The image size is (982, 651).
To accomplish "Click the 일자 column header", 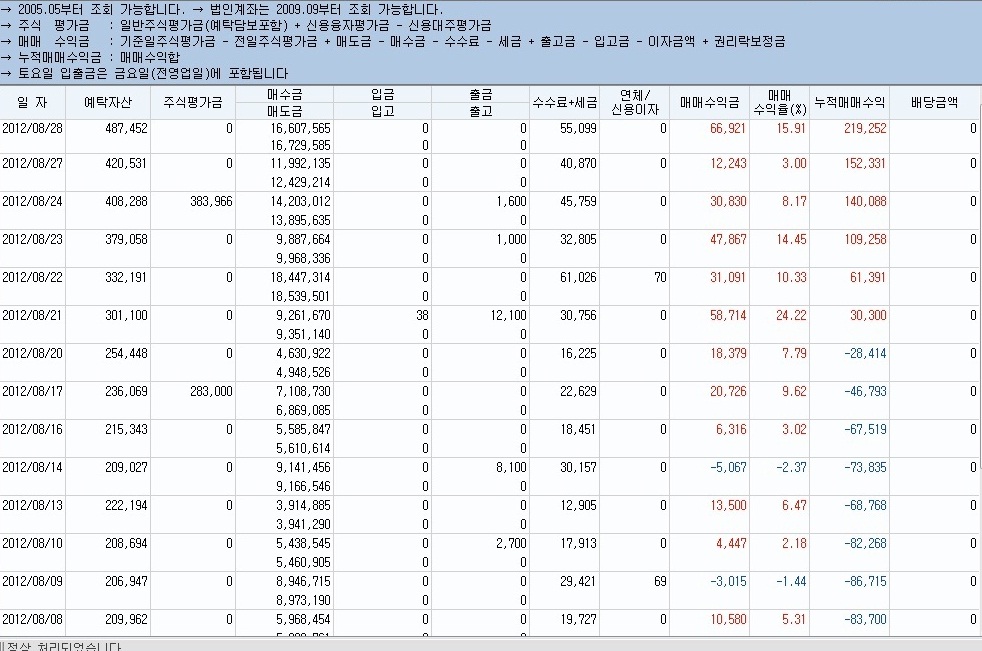I will click(33, 102).
